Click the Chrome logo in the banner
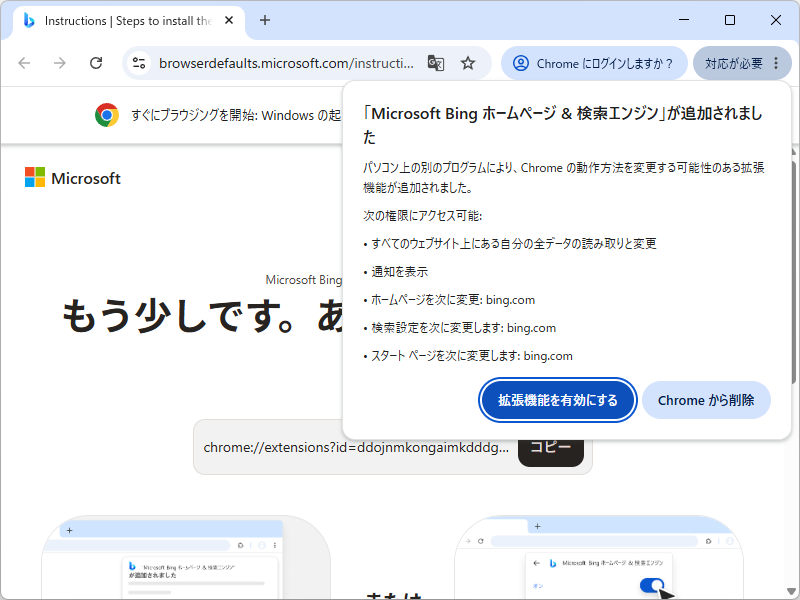This screenshot has width=800, height=600. pos(107,115)
